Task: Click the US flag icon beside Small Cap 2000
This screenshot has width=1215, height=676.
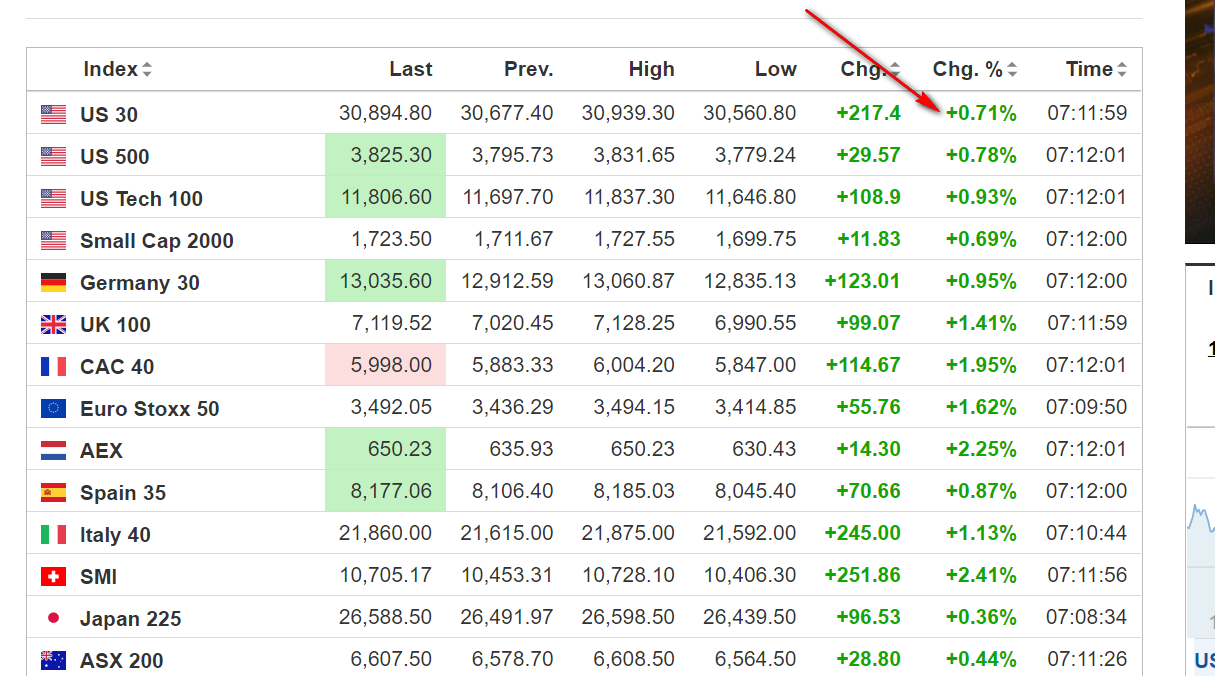Action: tap(53, 240)
